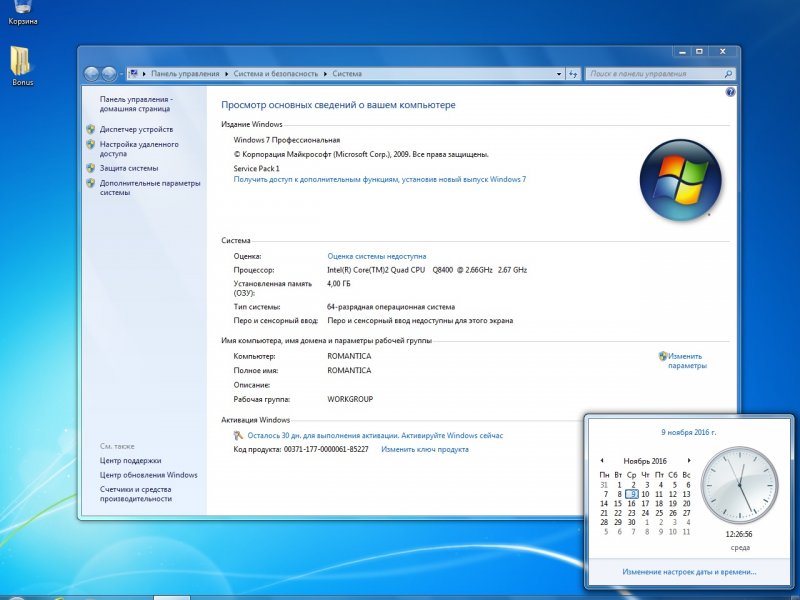The image size is (800, 600).
Task: Click the Активируйте Windows сейчас activation link
Action: [452, 436]
